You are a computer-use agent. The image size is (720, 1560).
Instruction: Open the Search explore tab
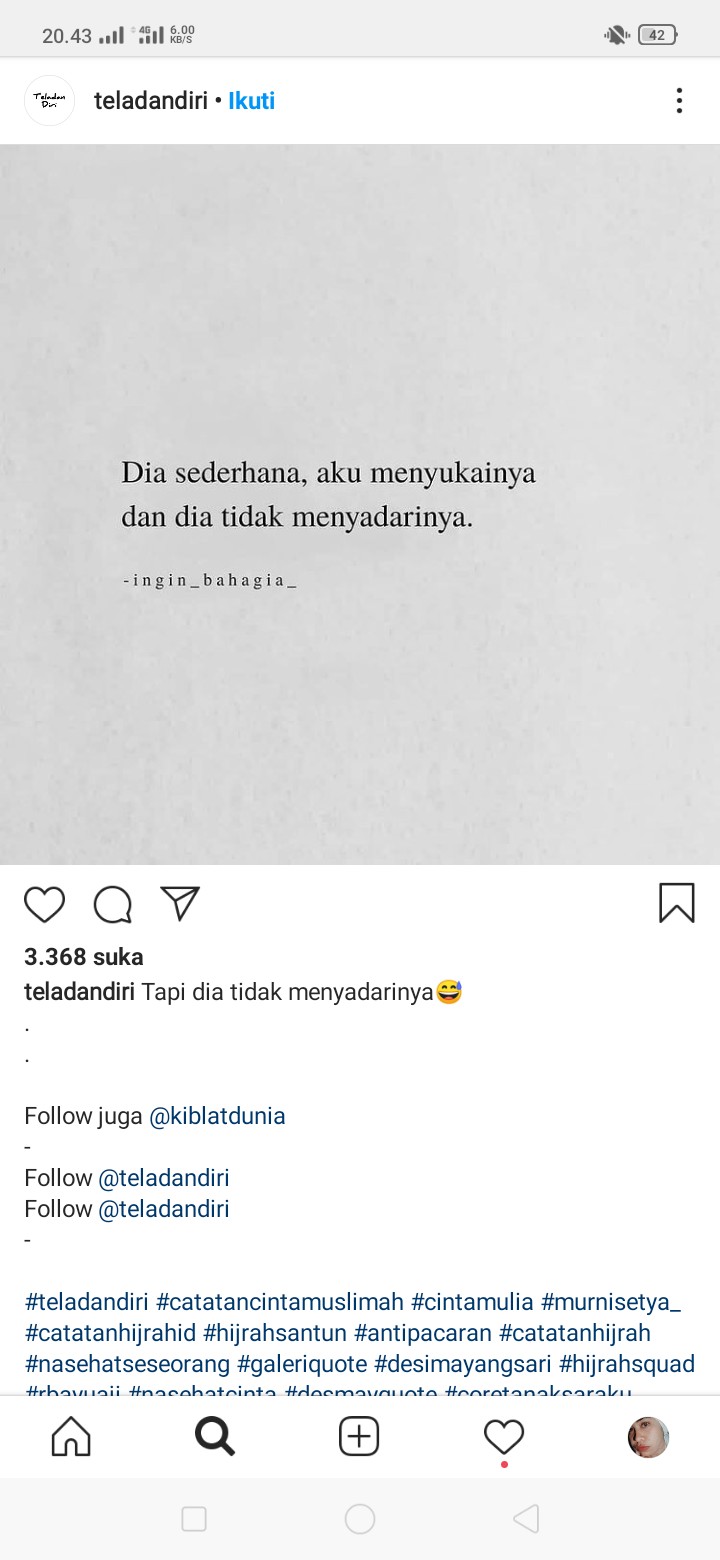pyautogui.click(x=215, y=1437)
